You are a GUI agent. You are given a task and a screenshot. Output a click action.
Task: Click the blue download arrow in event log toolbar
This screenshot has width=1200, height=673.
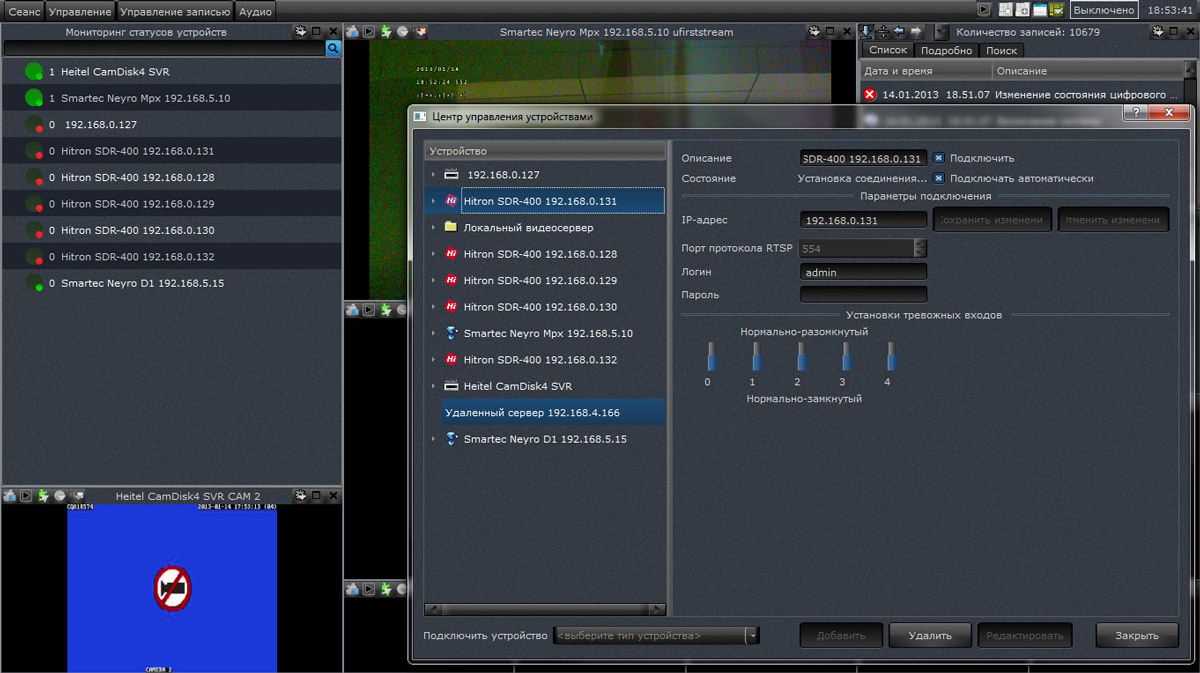point(867,32)
